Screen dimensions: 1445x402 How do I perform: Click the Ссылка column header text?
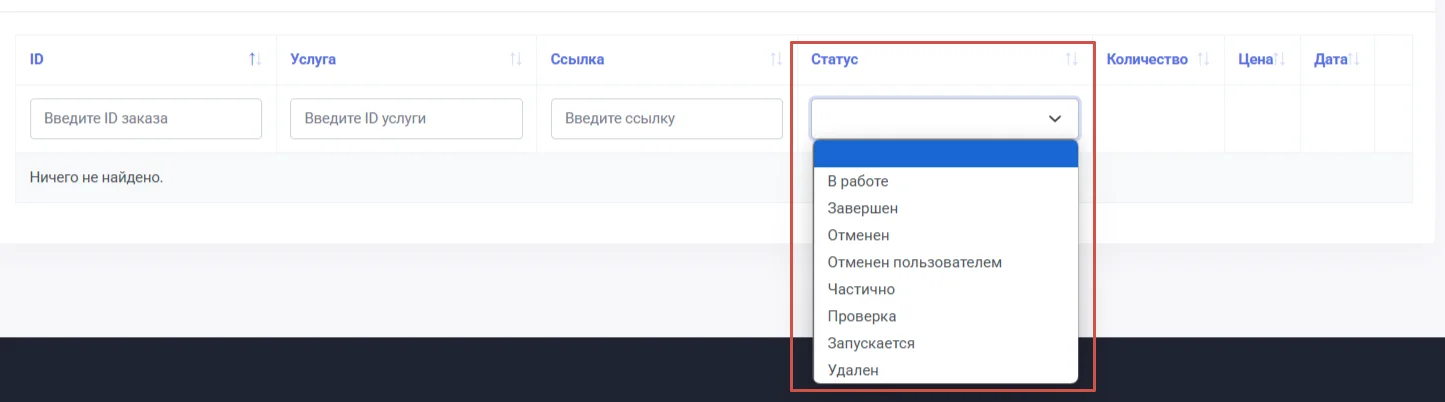(x=577, y=60)
